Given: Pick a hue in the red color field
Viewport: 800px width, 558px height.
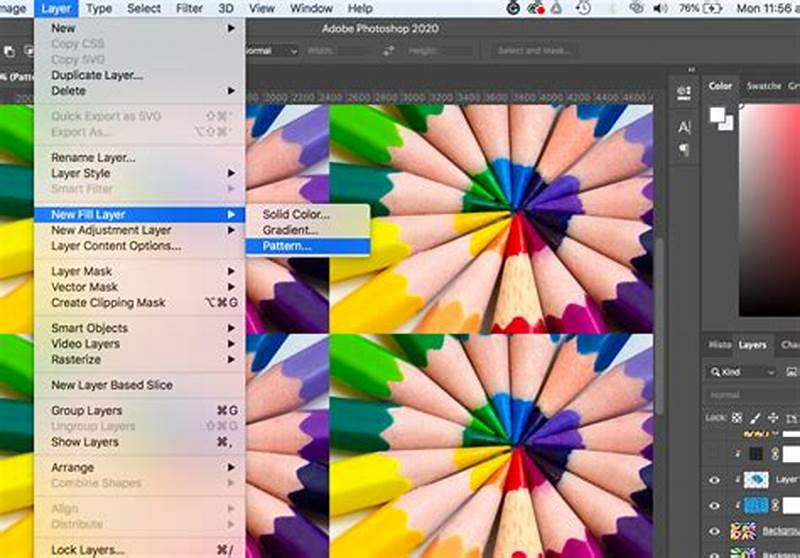Looking at the screenshot, I should 769,210.
